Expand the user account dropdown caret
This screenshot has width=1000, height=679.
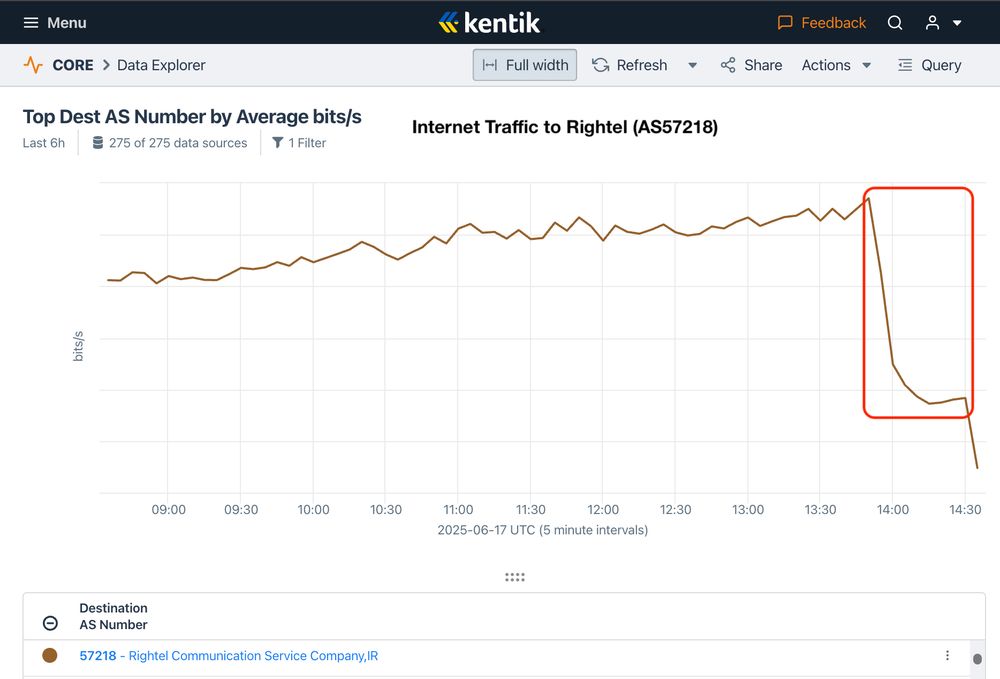tap(957, 23)
